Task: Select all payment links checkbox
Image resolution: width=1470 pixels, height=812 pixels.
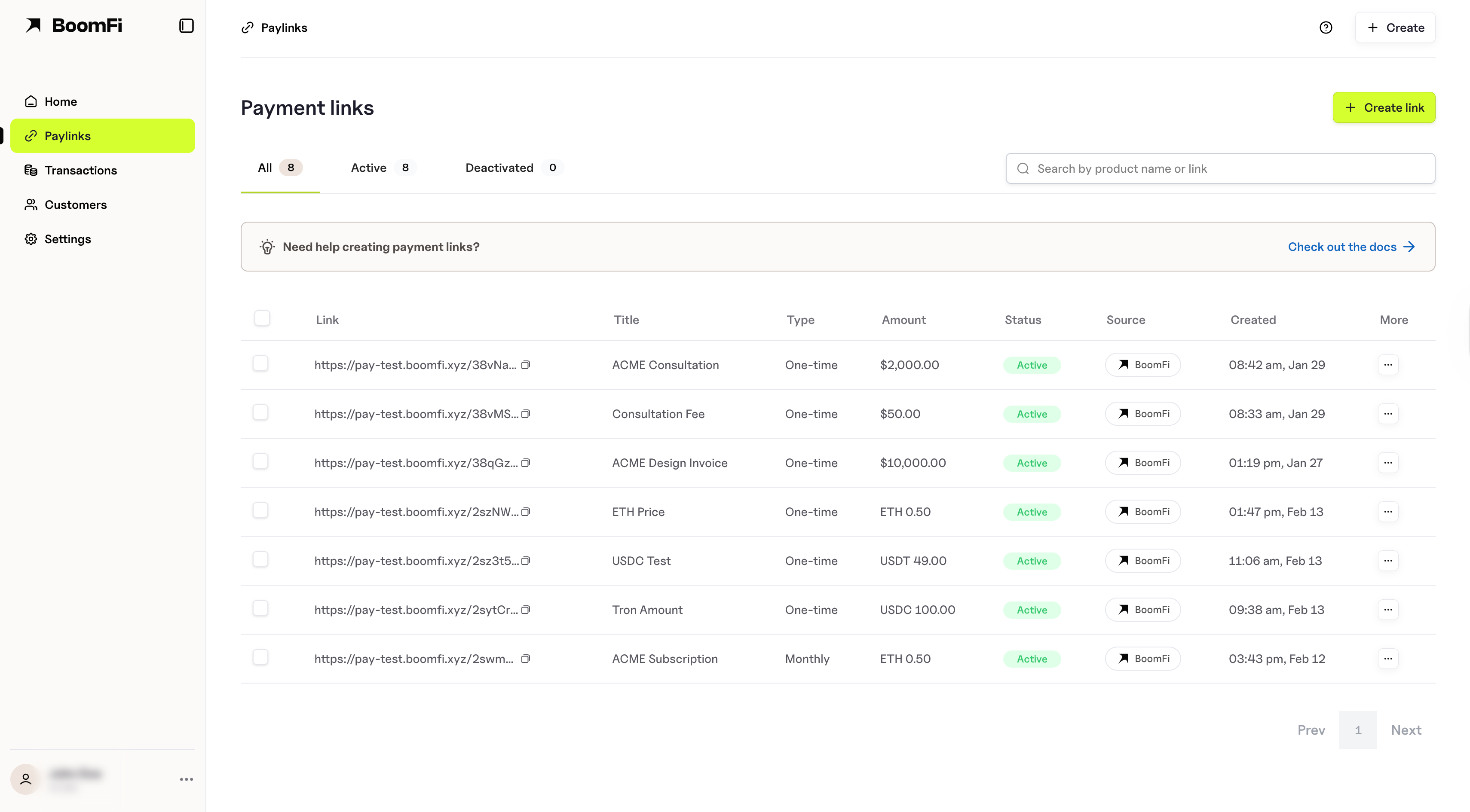Action: [262, 318]
